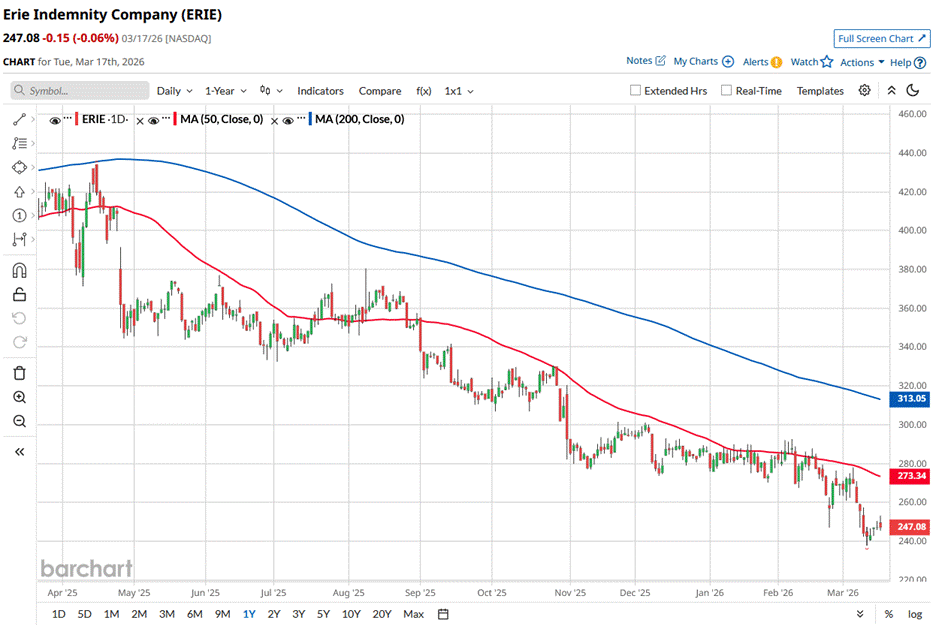Select the 6M time range
This screenshot has height=626, width=936.
[194, 613]
